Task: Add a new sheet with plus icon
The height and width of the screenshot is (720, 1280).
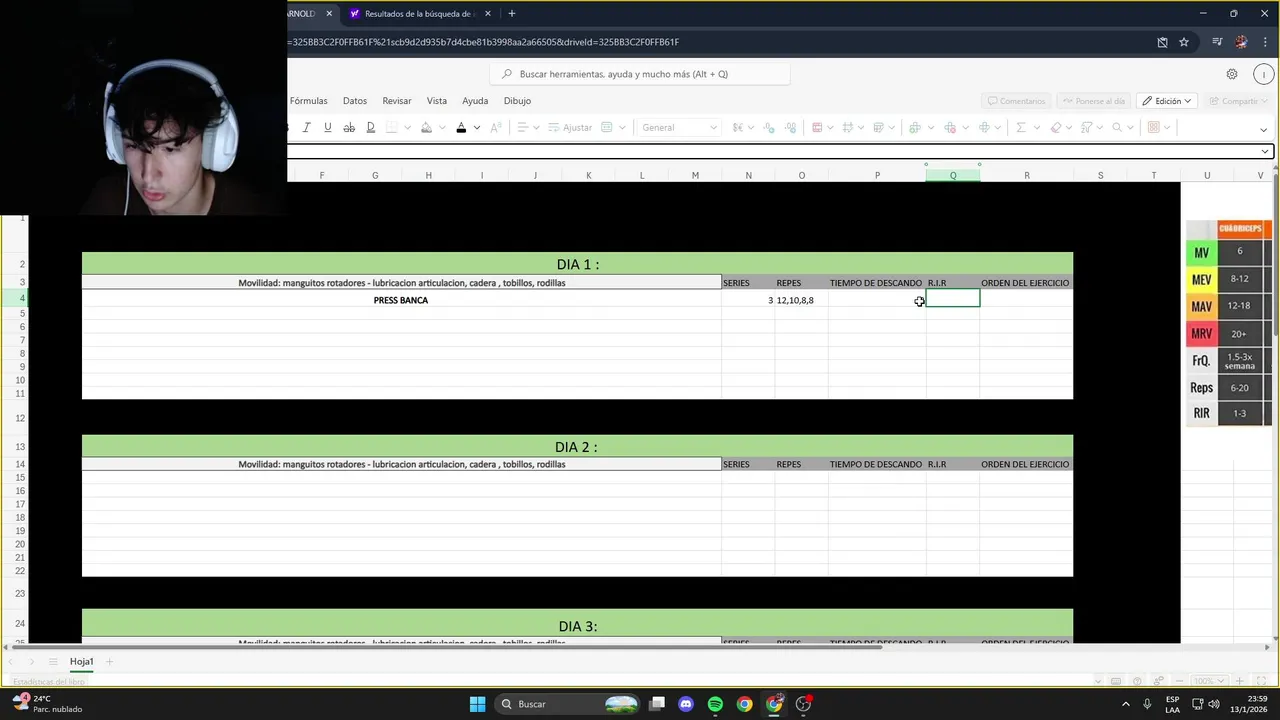Action: click(110, 662)
